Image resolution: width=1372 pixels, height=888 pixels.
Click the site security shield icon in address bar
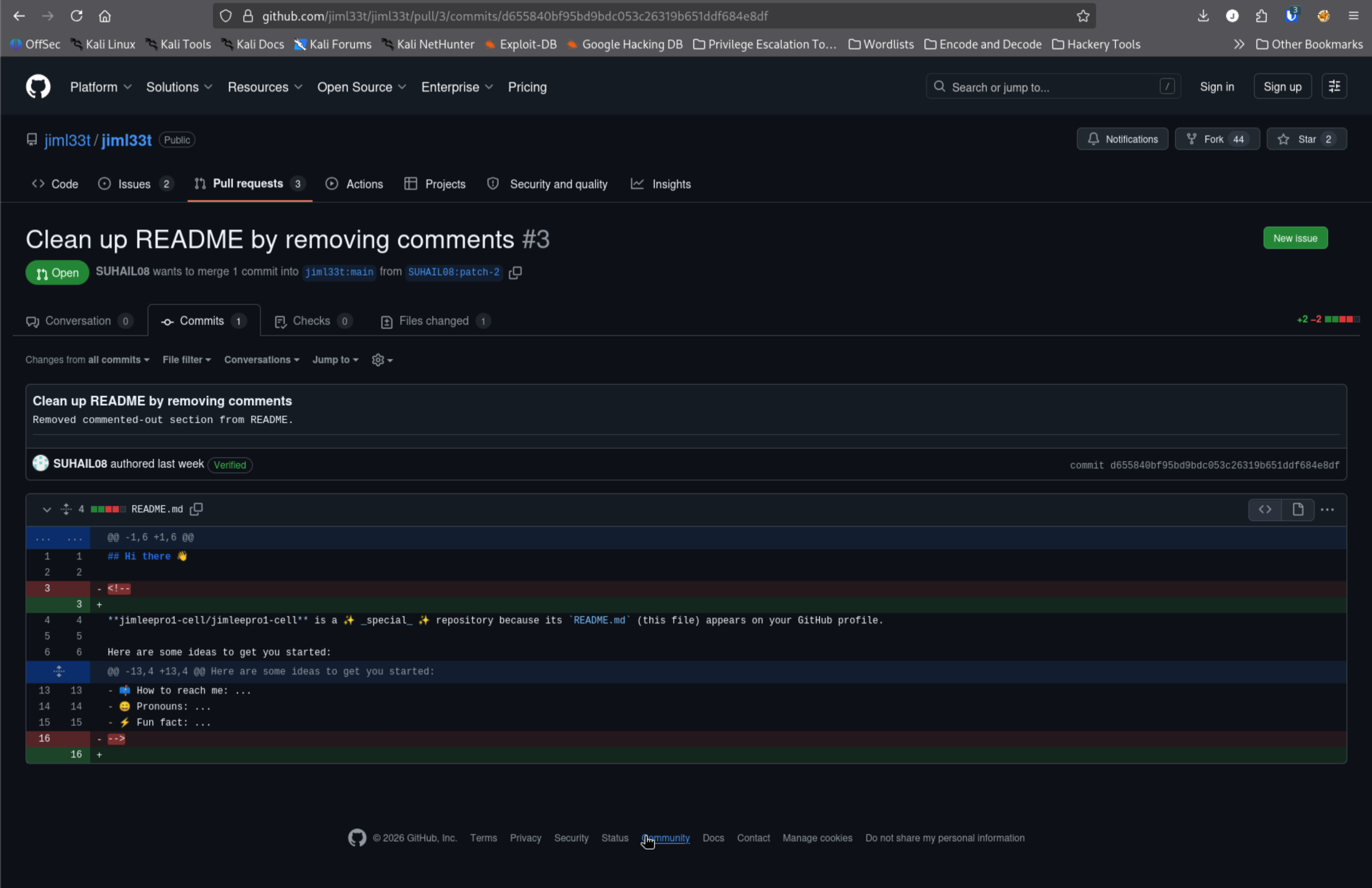225,16
